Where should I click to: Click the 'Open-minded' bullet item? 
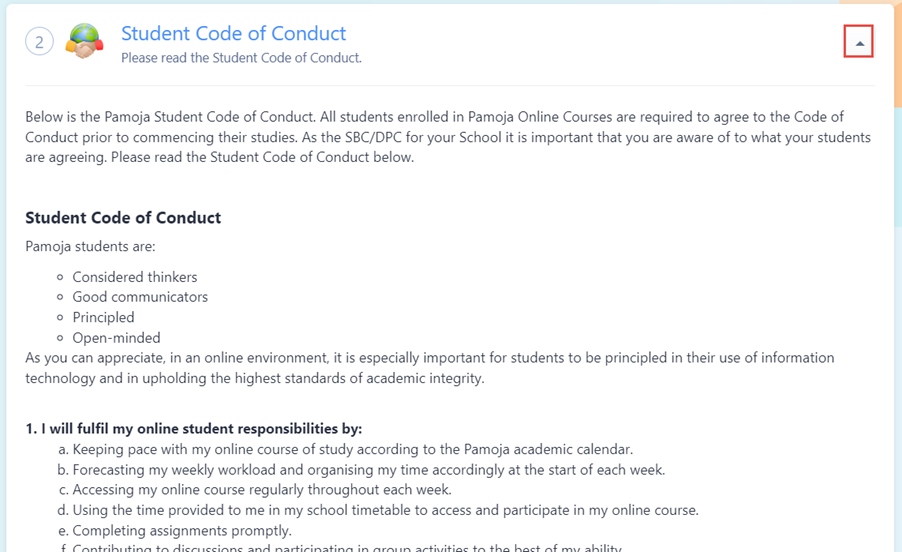pos(116,338)
